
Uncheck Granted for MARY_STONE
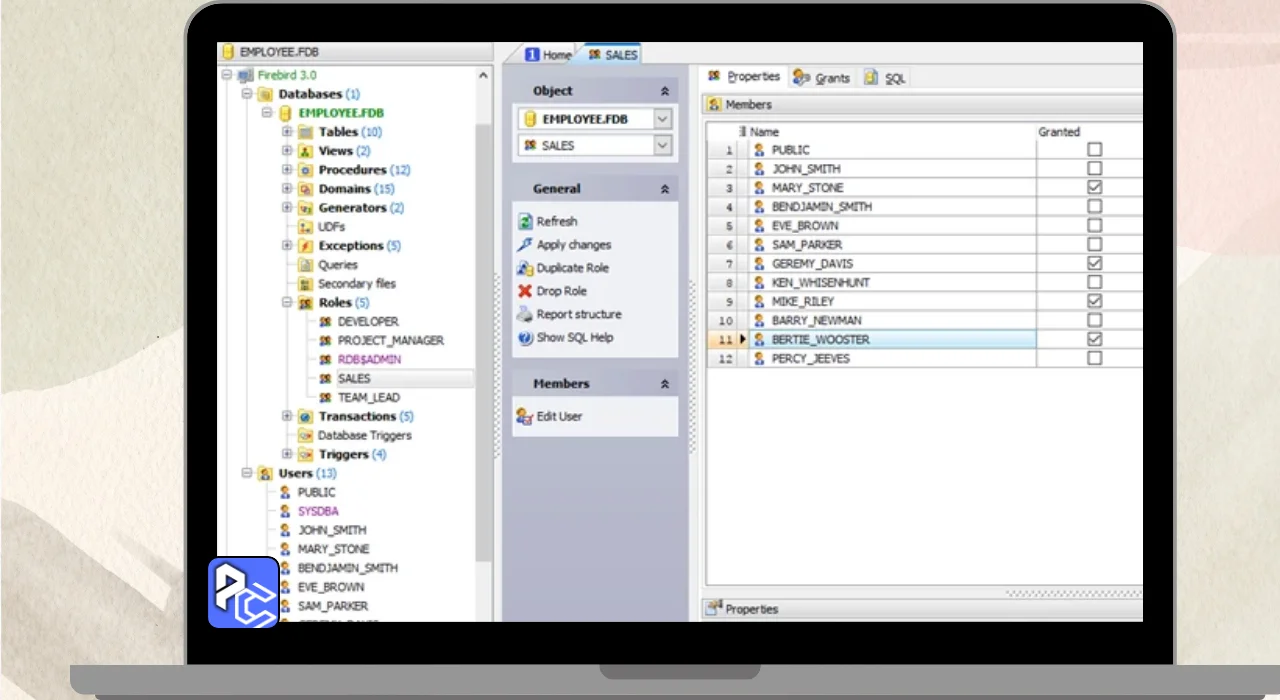click(1095, 188)
